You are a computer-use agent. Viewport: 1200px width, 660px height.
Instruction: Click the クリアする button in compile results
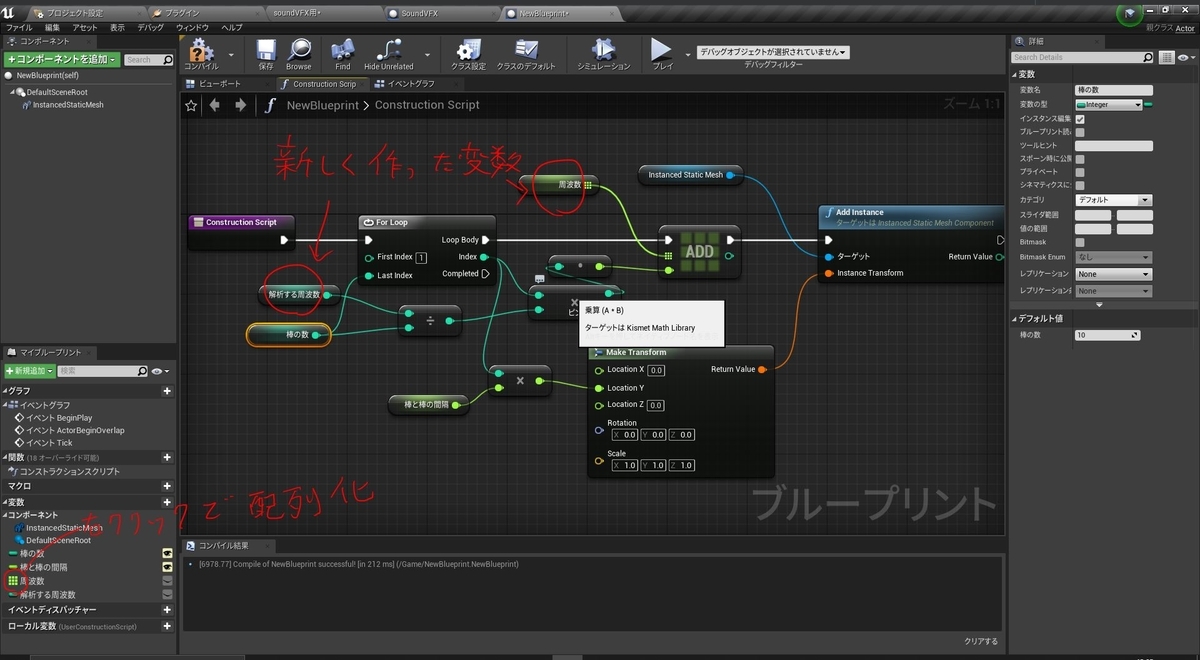tap(980, 641)
